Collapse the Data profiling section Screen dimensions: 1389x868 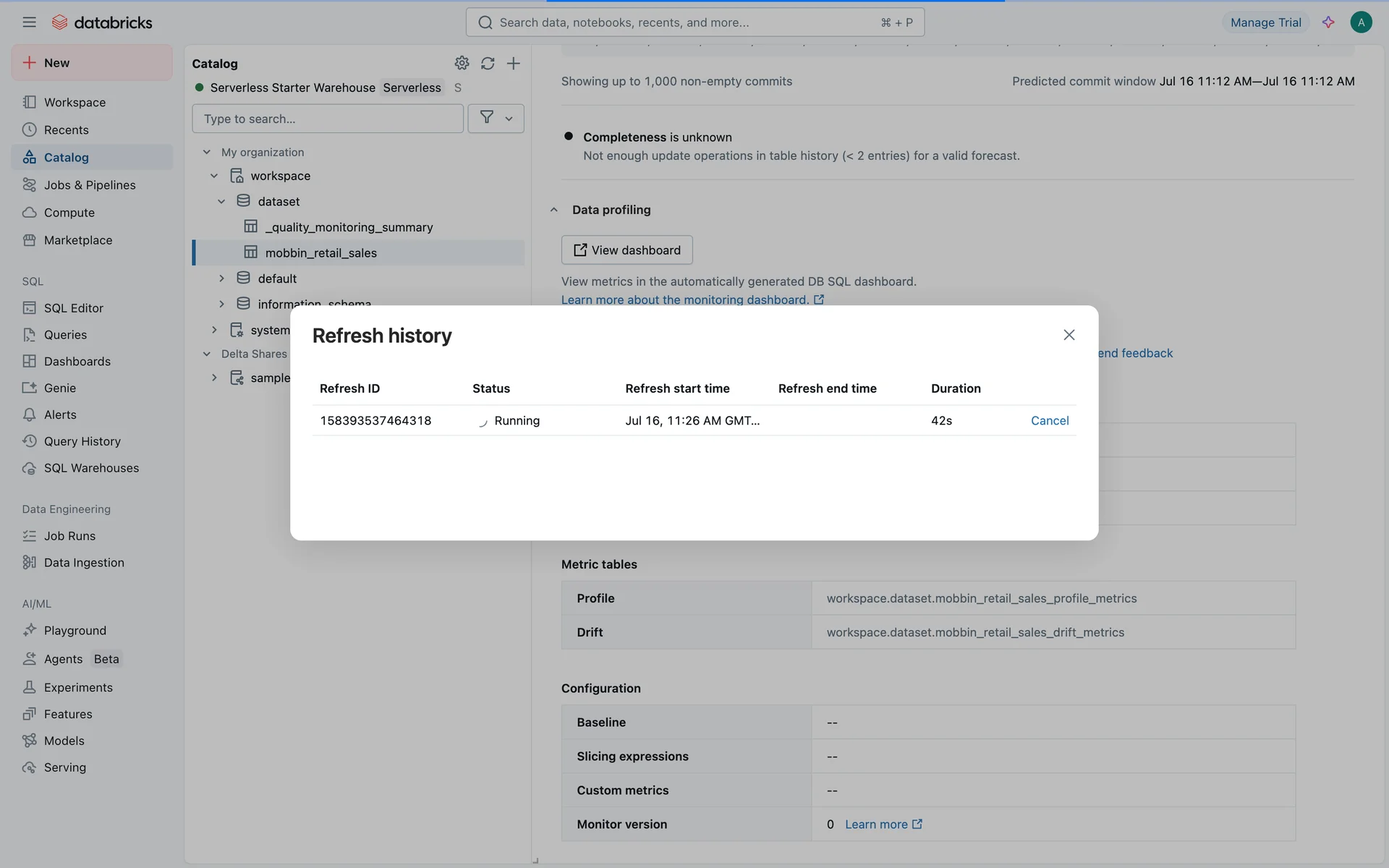tap(553, 210)
